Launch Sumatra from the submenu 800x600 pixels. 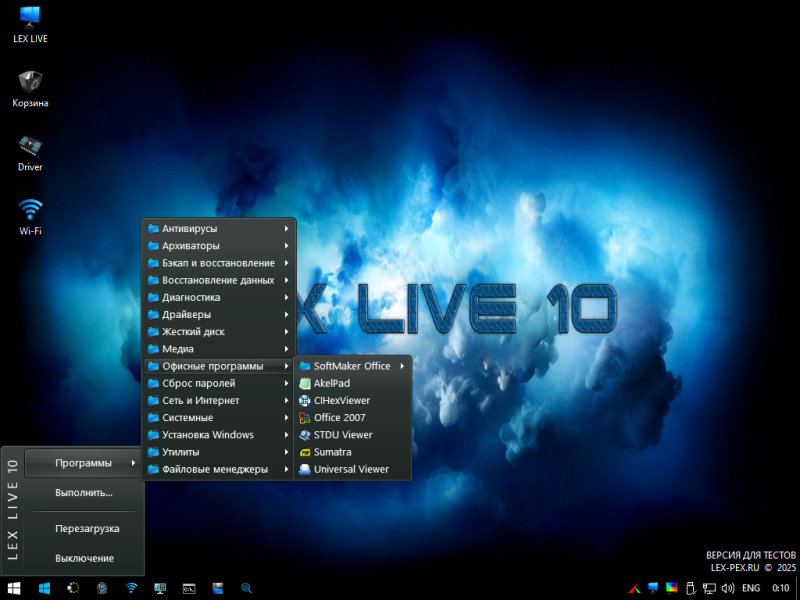332,452
